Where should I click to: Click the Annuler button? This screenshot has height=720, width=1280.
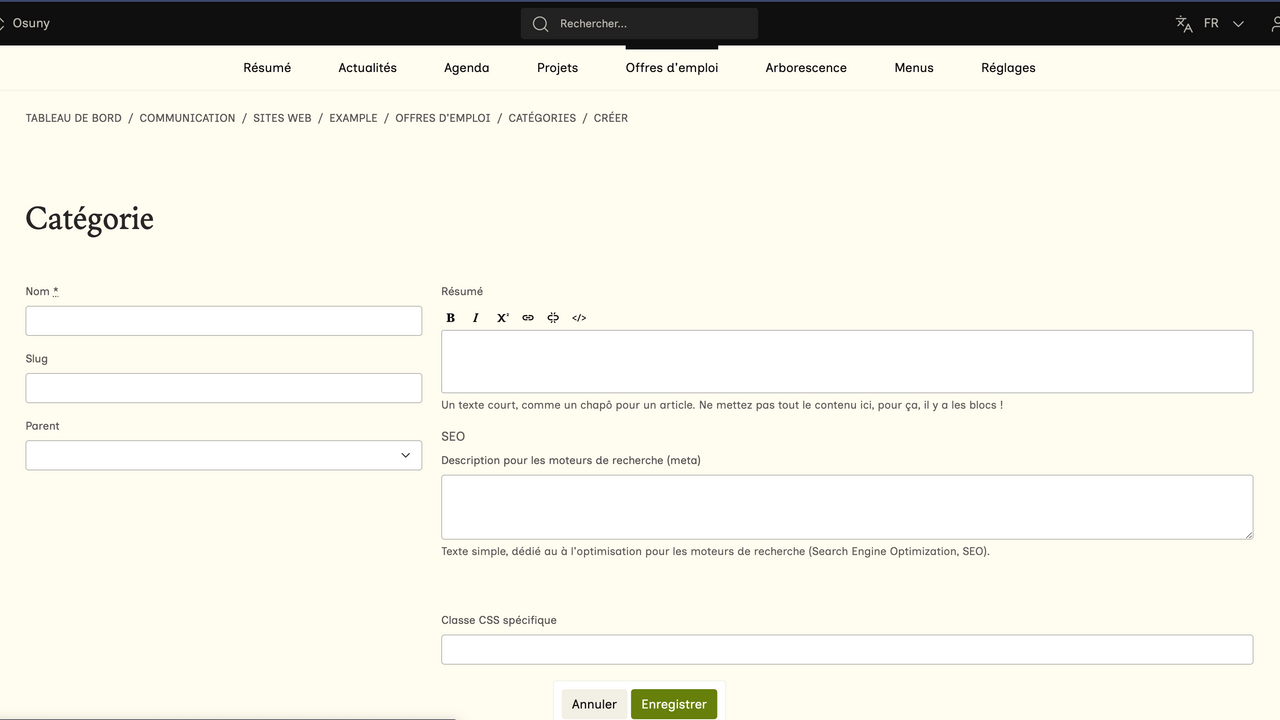coord(594,704)
